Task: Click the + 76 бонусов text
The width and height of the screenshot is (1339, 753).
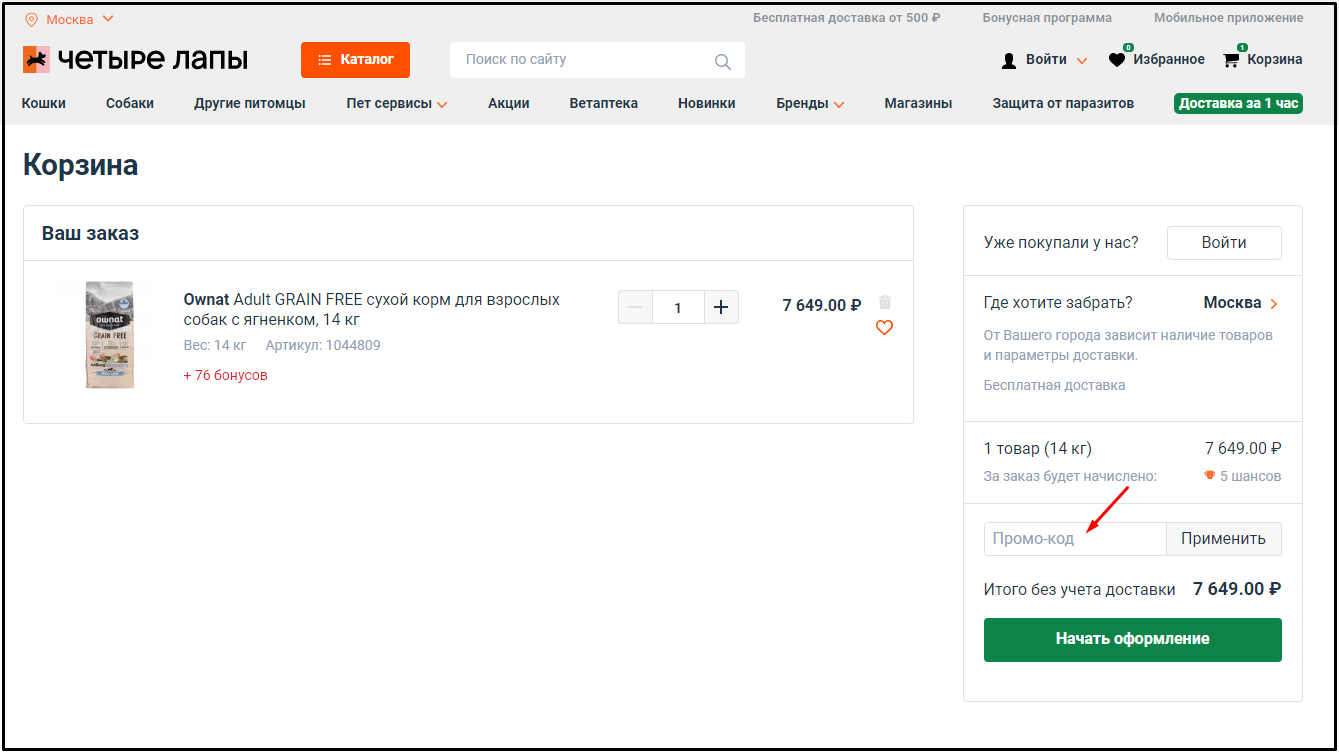Action: coord(226,376)
